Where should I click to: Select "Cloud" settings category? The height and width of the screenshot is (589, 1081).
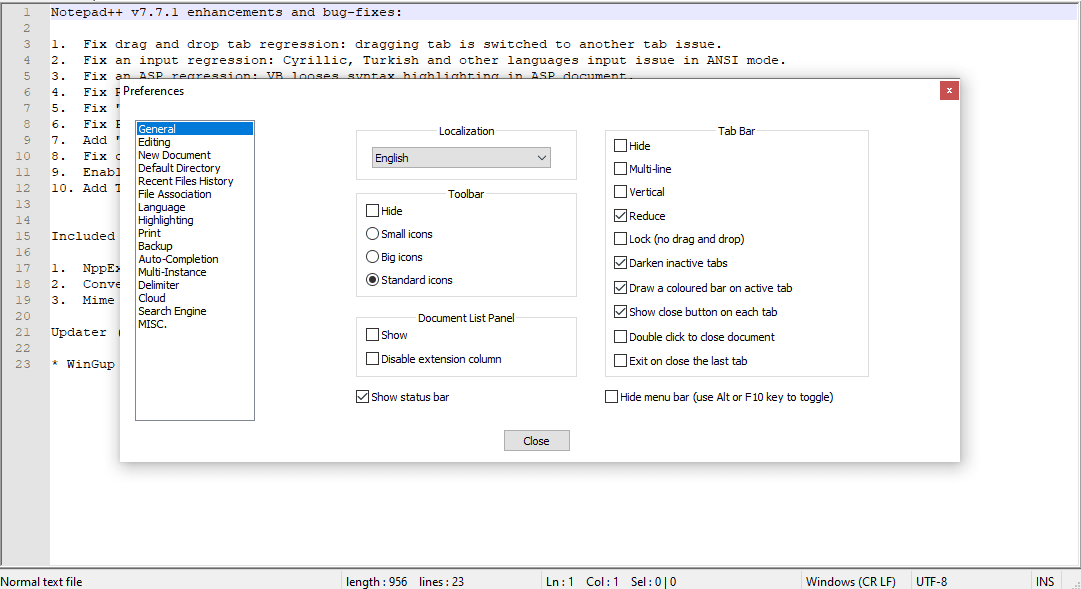[x=151, y=297]
